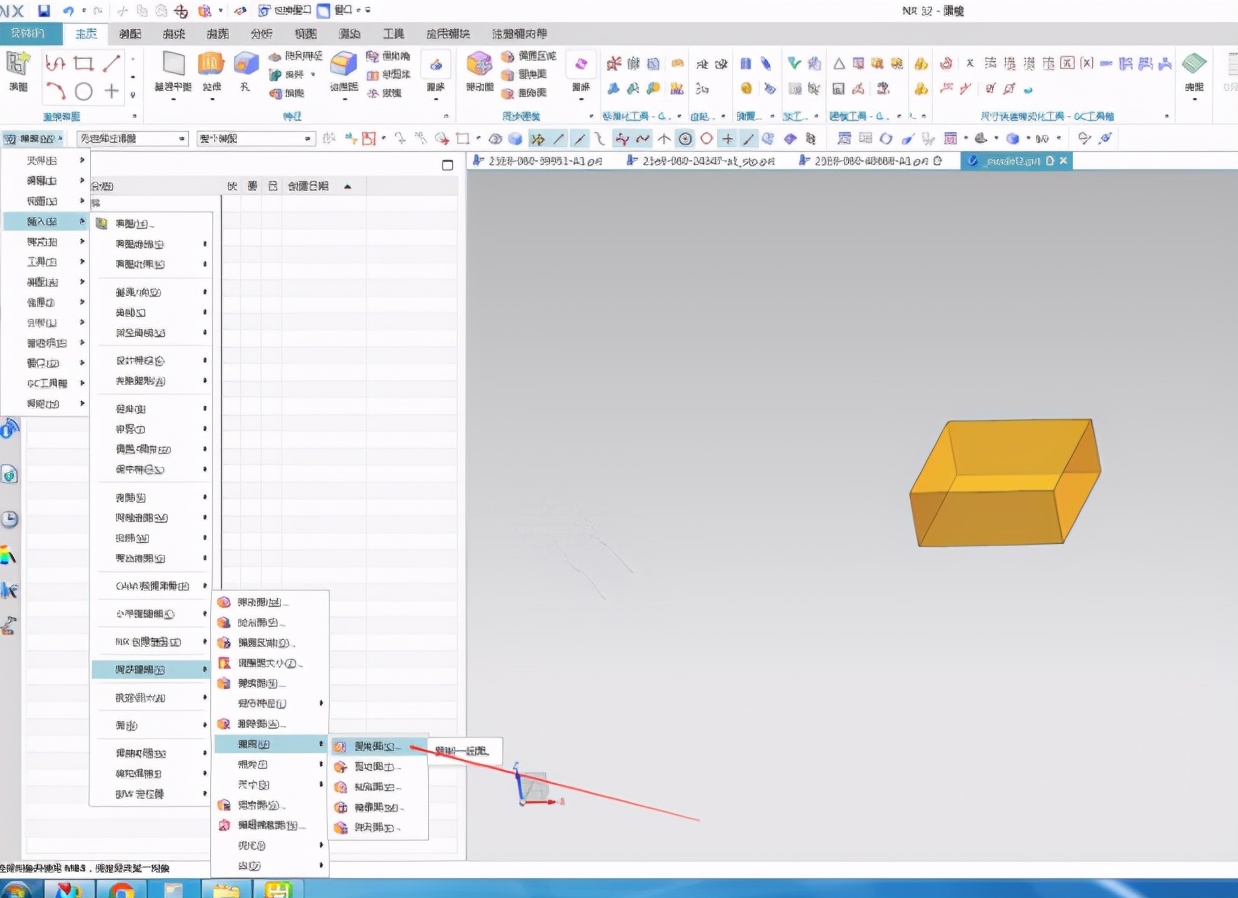Open the selection filter combo box
Screen dimensions: 1238x898
[133, 139]
